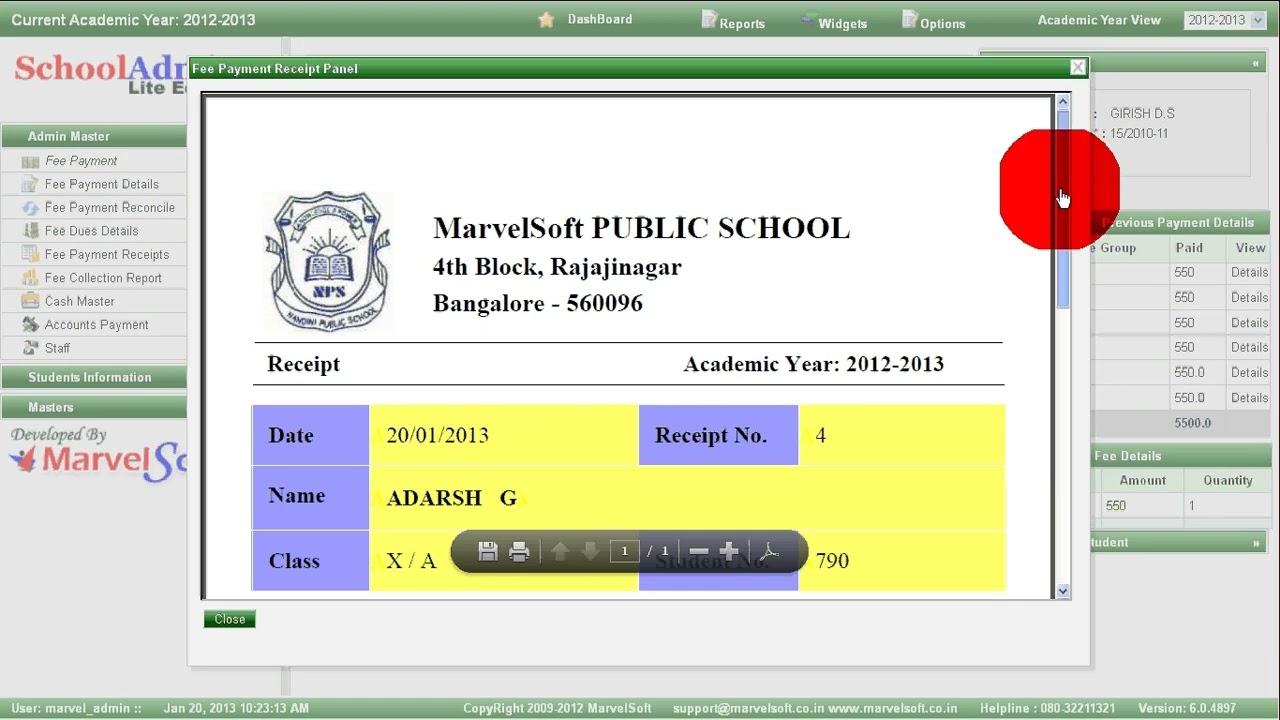The height and width of the screenshot is (720, 1280).
Task: Open Fee Collection Report in sidebar
Action: point(103,278)
